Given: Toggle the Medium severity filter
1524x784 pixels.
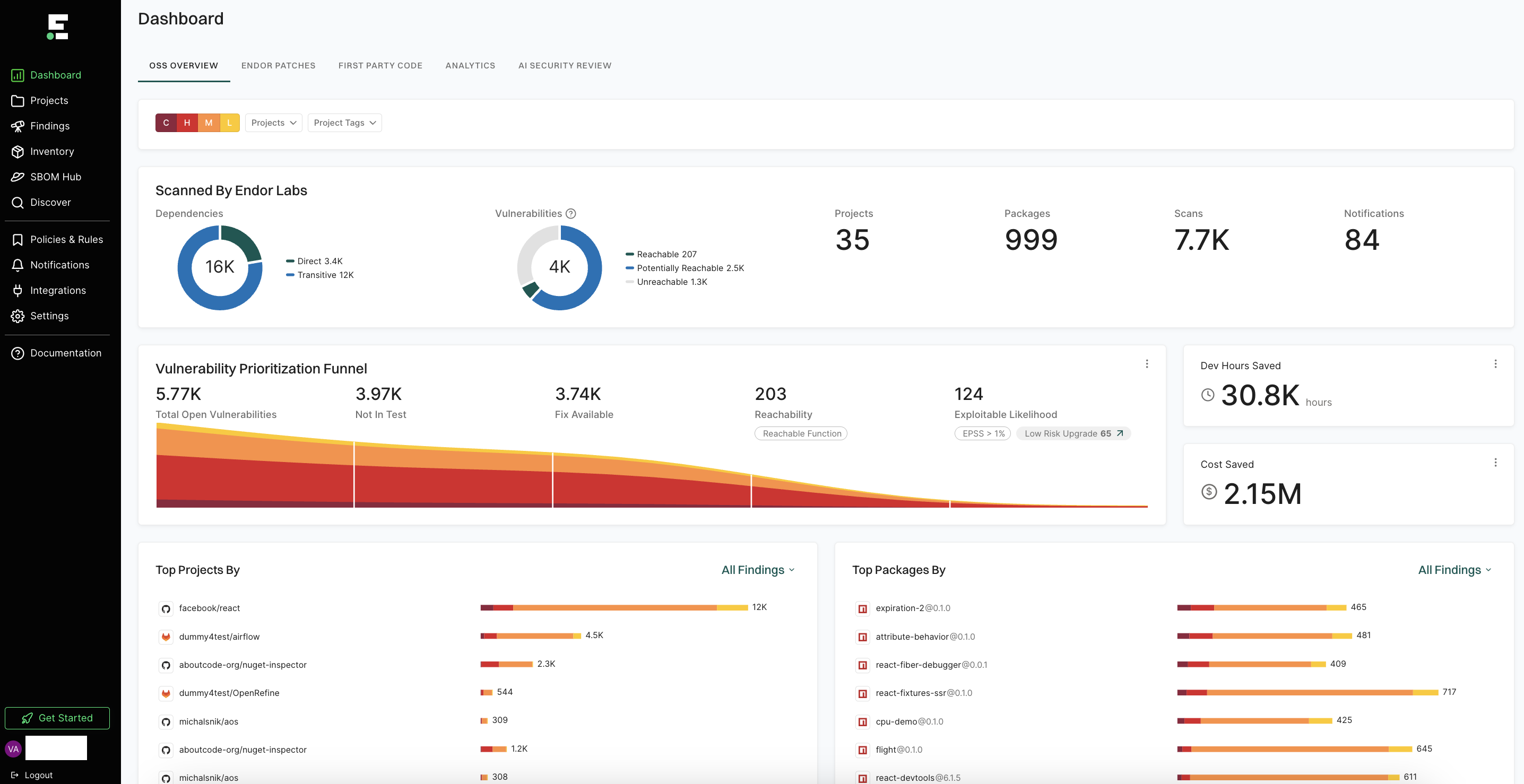Looking at the screenshot, I should 208,123.
